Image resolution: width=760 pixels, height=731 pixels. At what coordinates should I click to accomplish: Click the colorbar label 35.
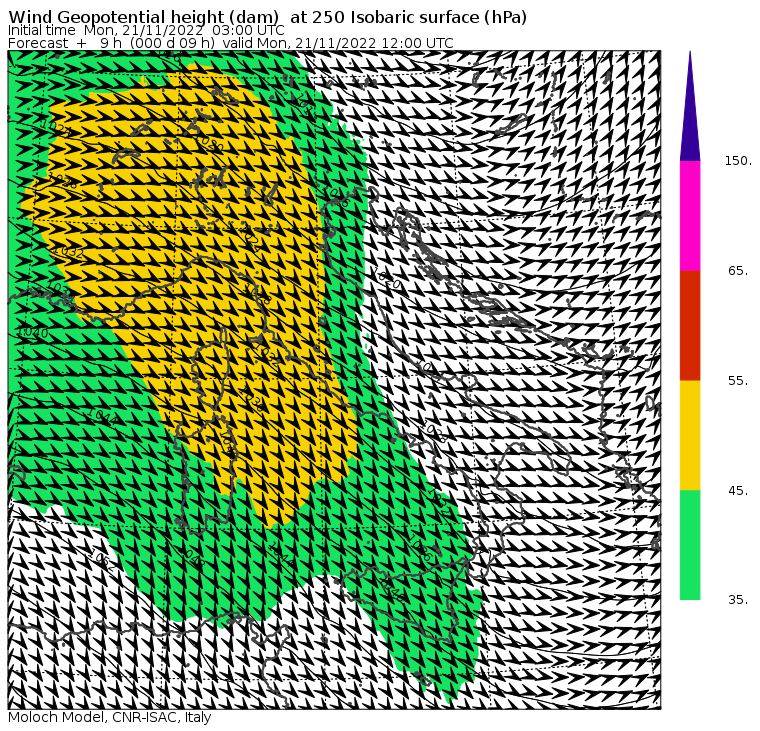point(738,600)
